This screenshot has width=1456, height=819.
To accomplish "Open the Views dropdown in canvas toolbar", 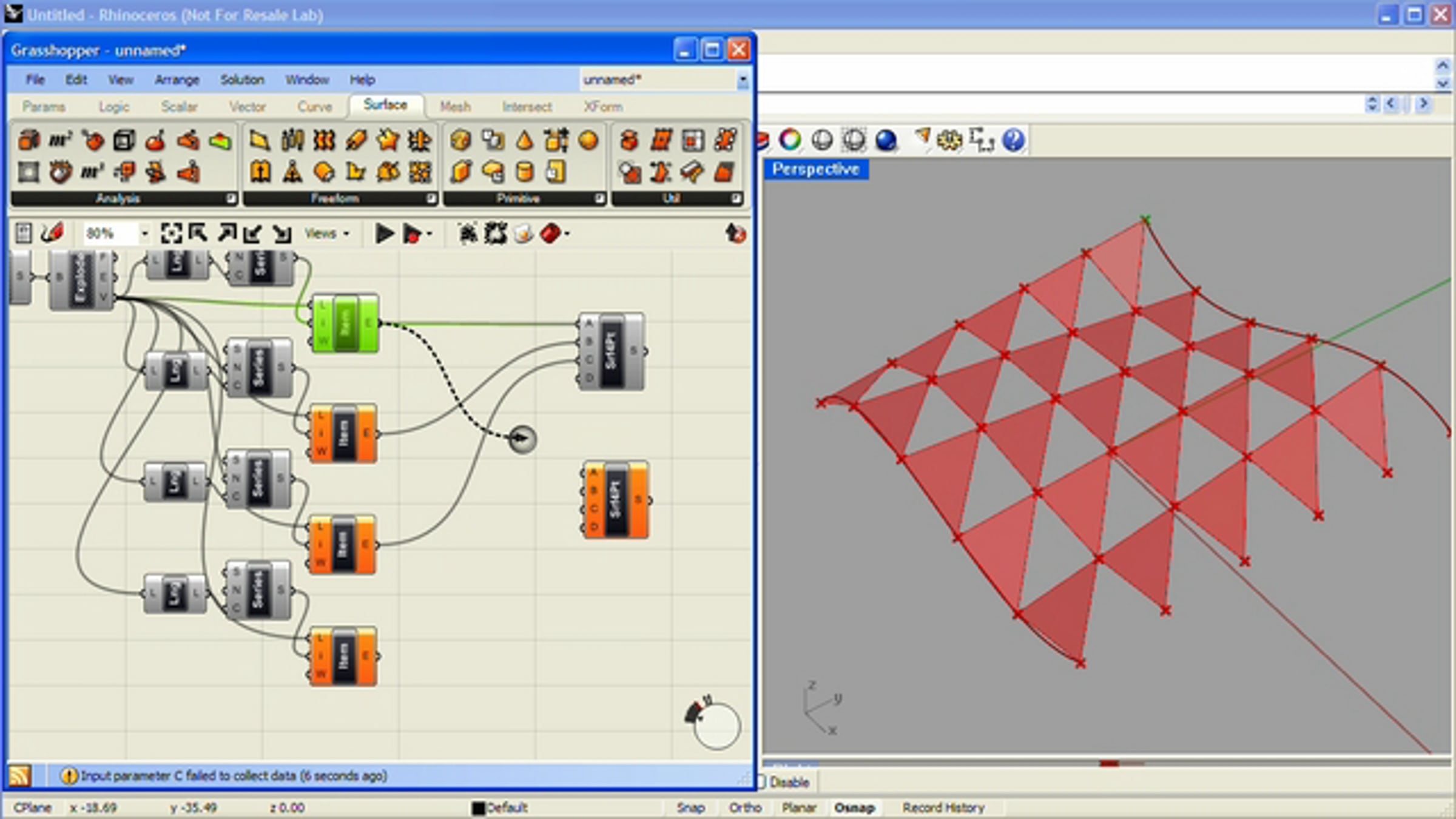I will click(327, 234).
